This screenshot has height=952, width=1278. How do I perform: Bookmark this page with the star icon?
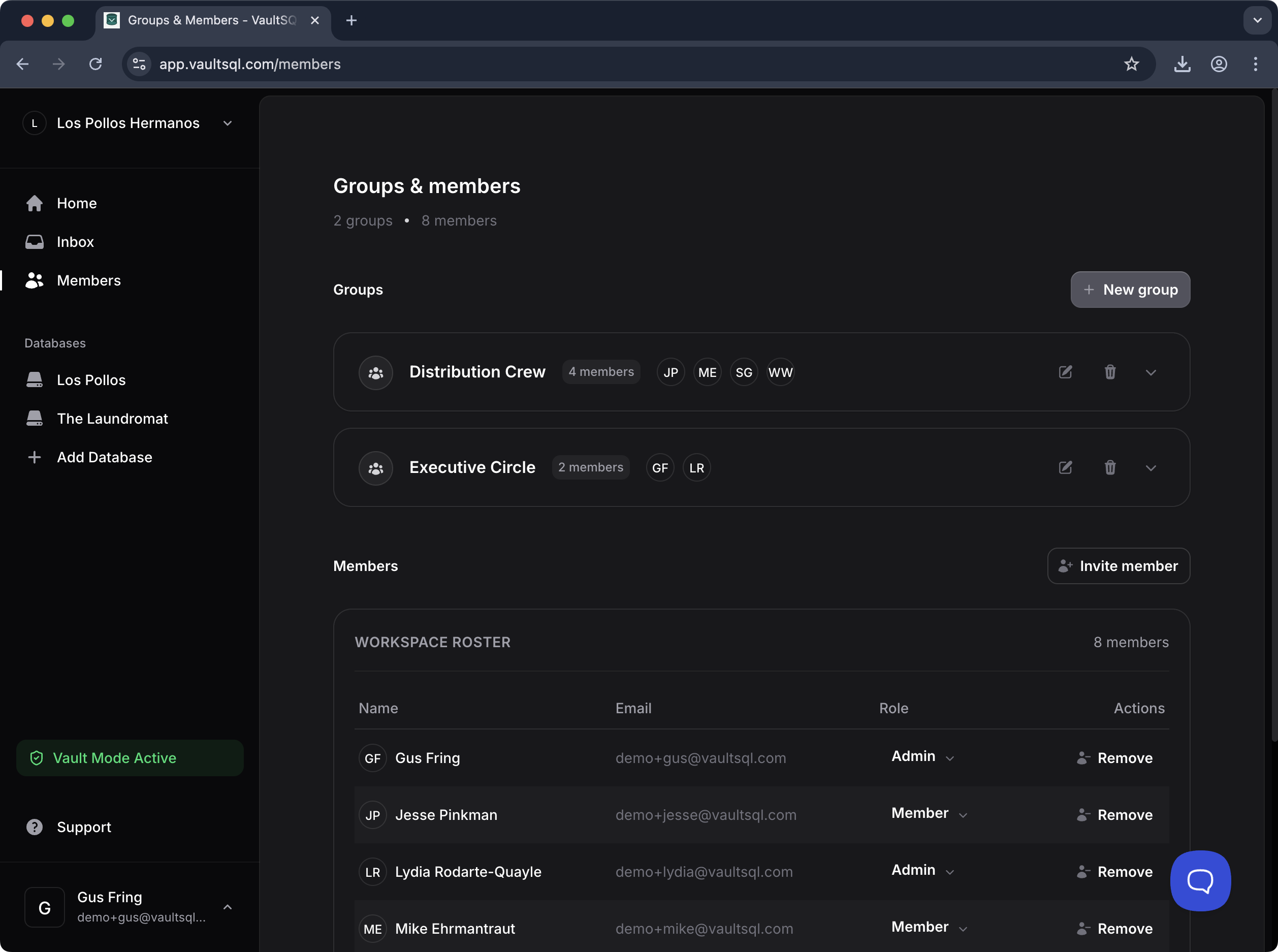click(1131, 64)
